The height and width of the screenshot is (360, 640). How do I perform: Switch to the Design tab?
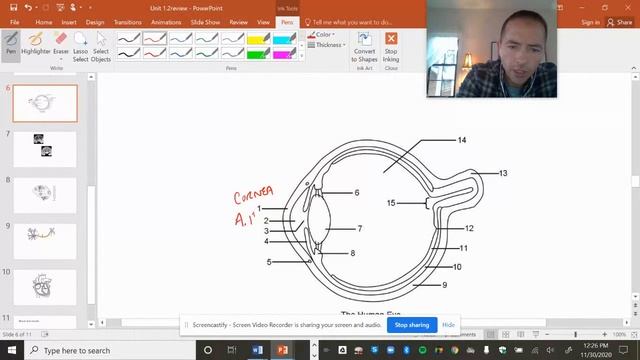point(95,22)
